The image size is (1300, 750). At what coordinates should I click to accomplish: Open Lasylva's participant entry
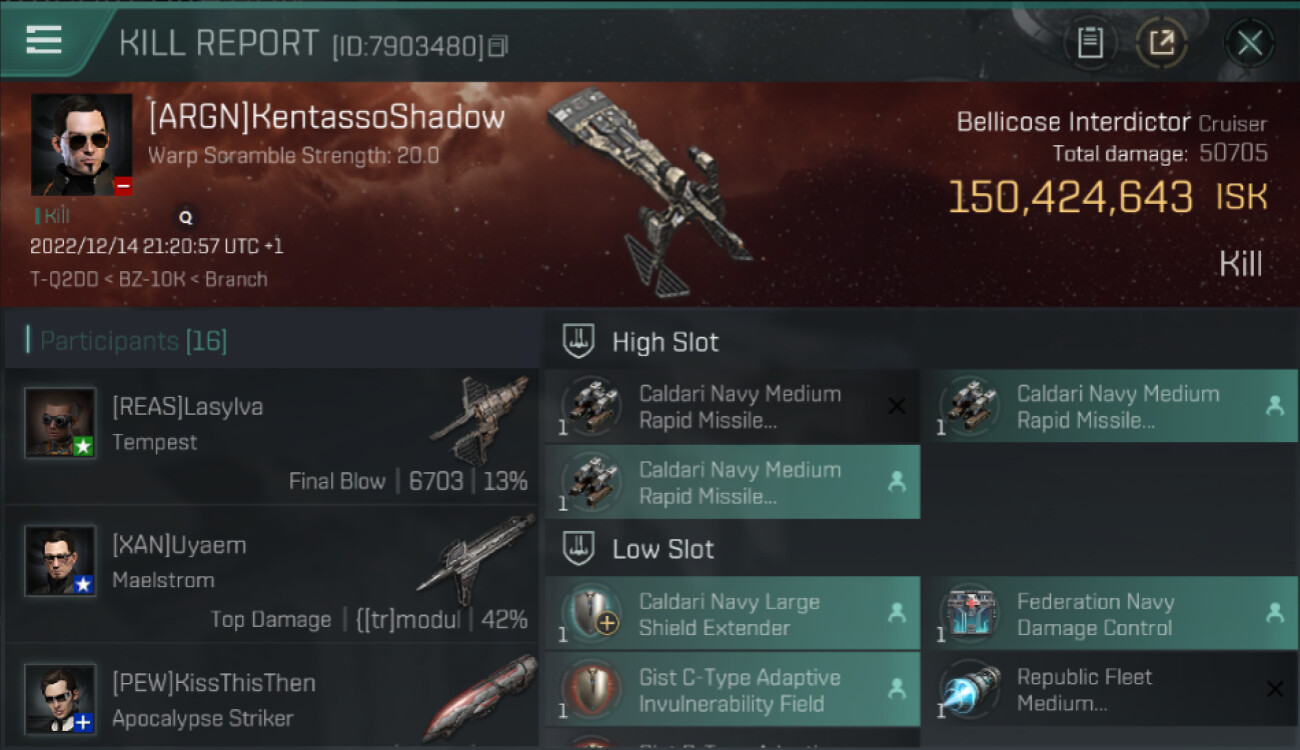coord(271,437)
